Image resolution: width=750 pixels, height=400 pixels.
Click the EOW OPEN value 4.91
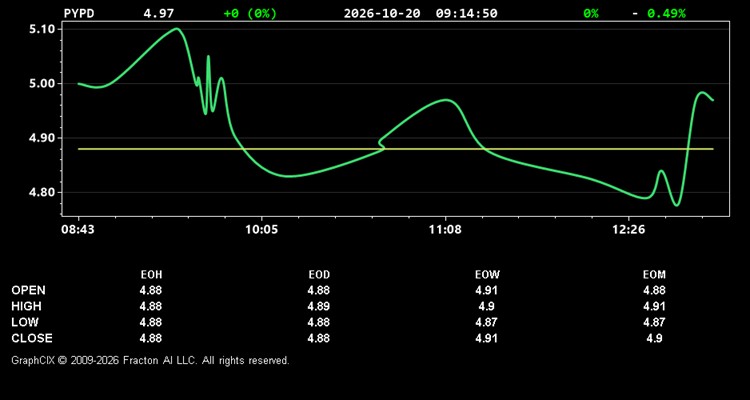click(x=487, y=290)
